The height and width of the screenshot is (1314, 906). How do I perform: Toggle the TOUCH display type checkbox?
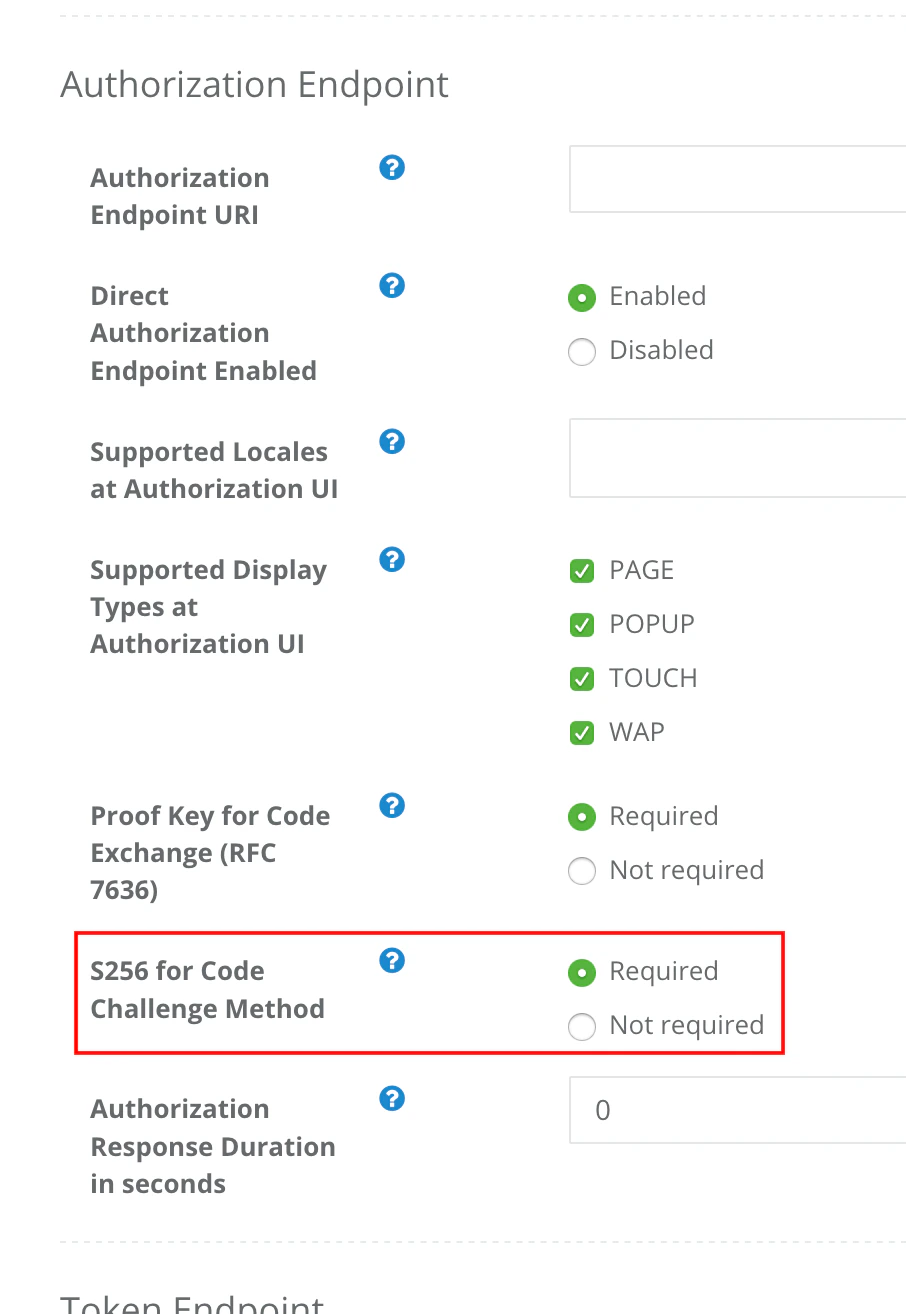click(x=582, y=679)
